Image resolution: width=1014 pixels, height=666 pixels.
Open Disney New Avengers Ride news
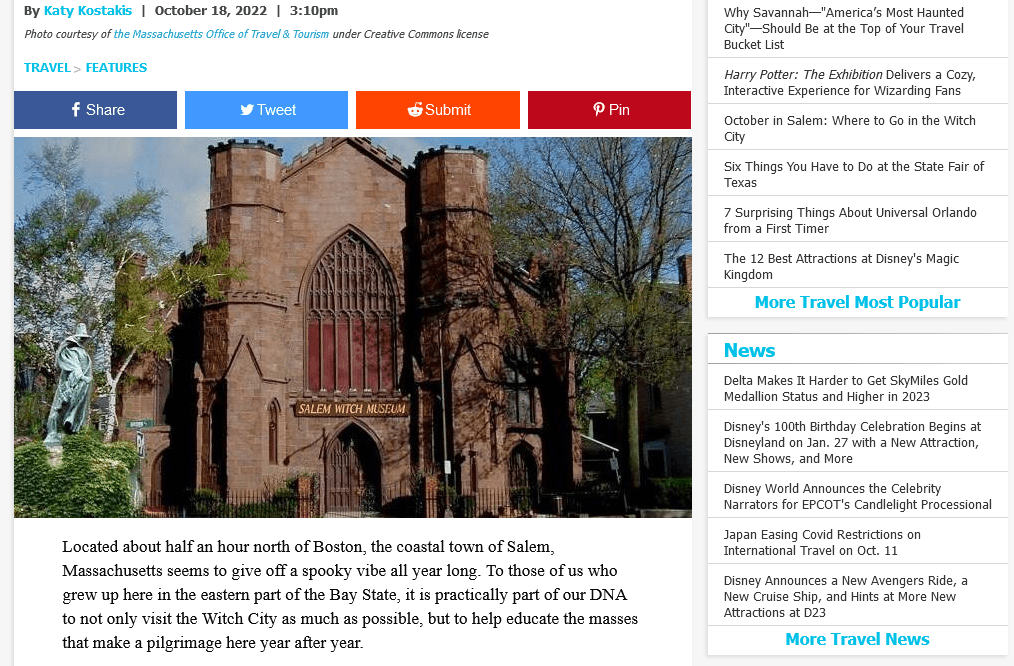point(845,596)
